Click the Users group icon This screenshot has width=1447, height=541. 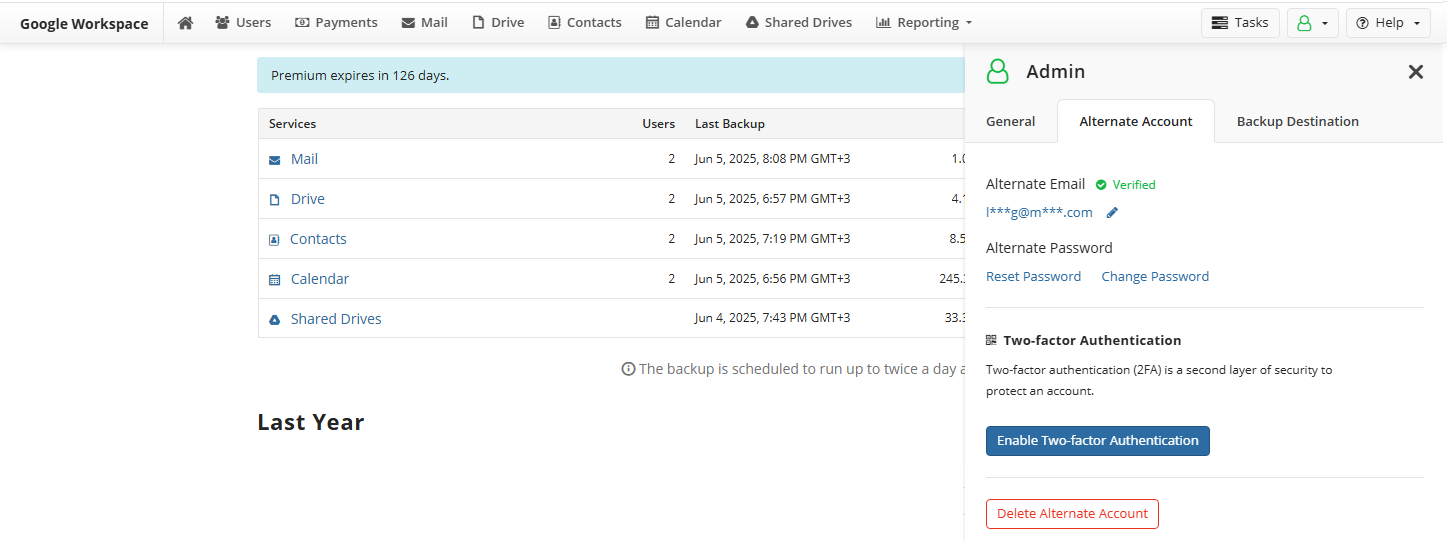pyautogui.click(x=223, y=22)
